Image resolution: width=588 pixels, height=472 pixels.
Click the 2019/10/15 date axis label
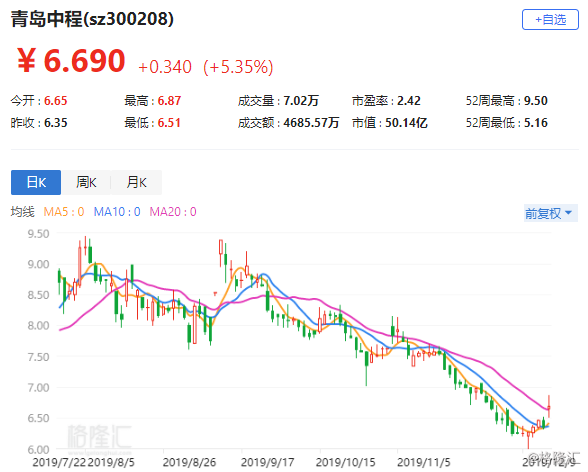coord(345,462)
